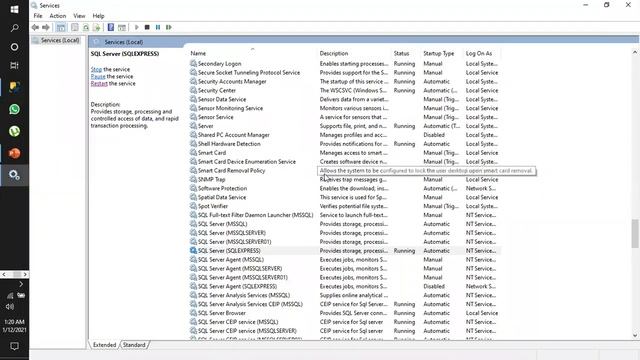Select Smart Card Device Enumeration Service
The height and width of the screenshot is (360, 640).
[247, 162]
